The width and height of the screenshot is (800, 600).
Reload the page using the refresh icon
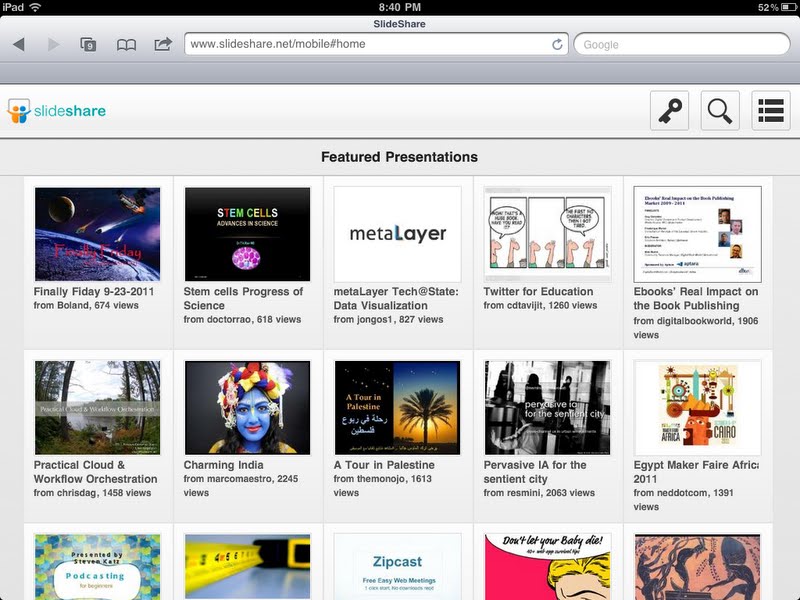(x=557, y=44)
